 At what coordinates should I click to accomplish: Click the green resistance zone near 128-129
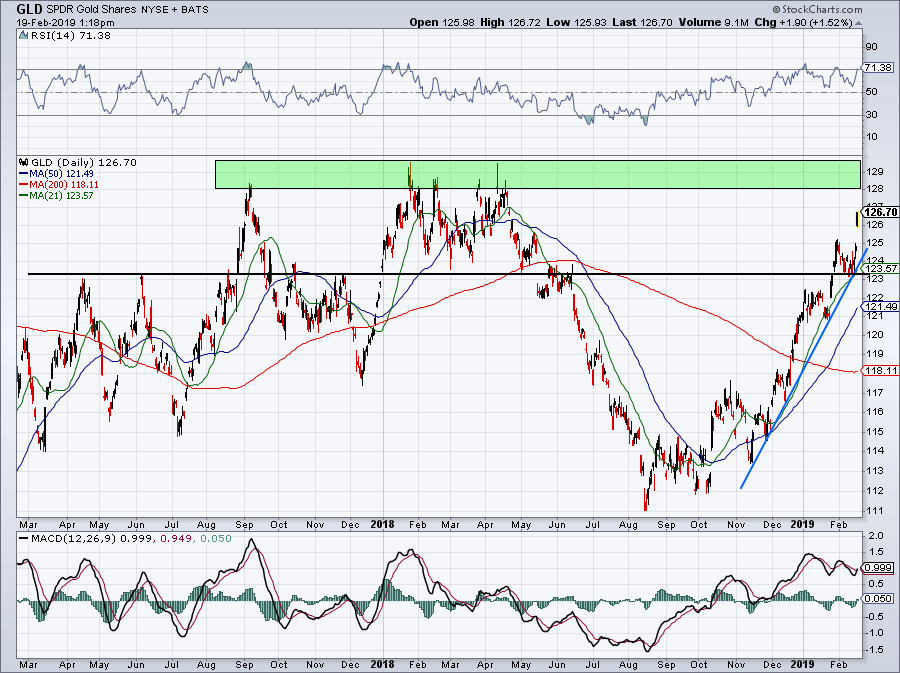coord(538,174)
